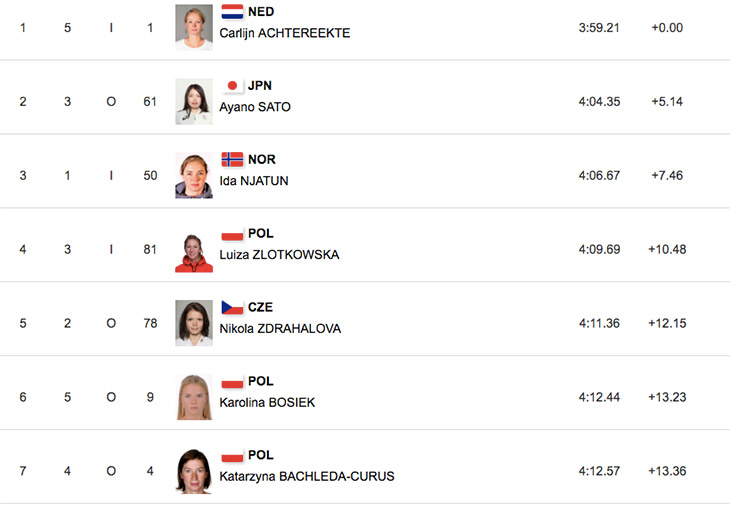Viewport: 730px width, 511px height.
Task: Click Poland flag above Karolina BOSIEK
Action: [232, 381]
